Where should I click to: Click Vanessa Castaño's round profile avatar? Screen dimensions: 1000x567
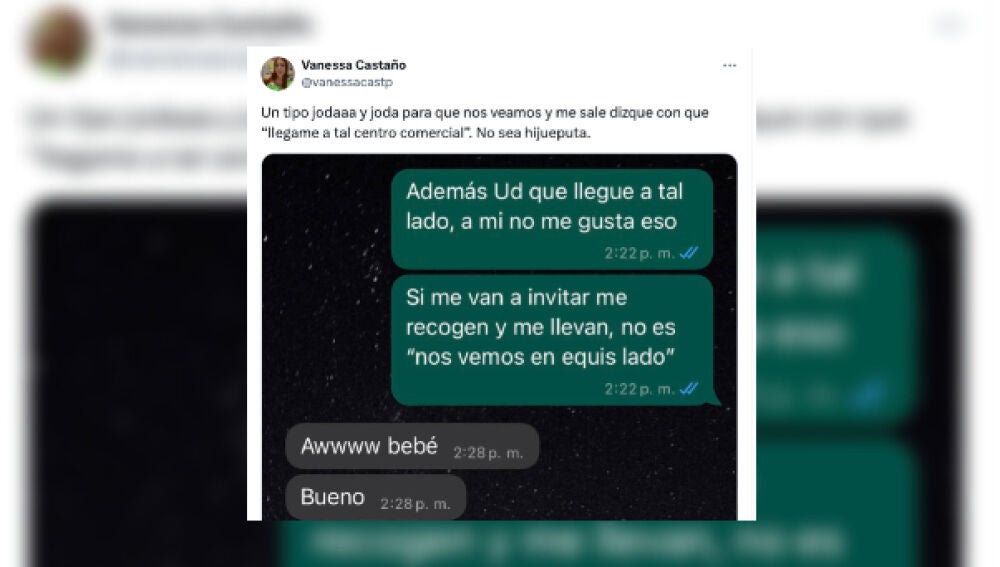277,73
